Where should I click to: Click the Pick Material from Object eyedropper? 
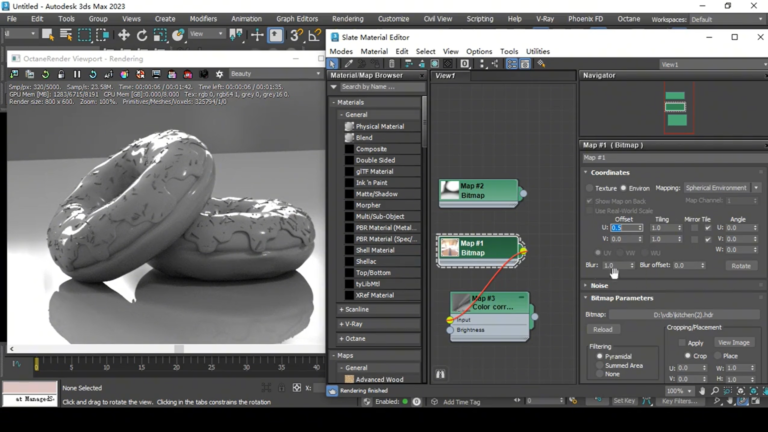click(348, 64)
